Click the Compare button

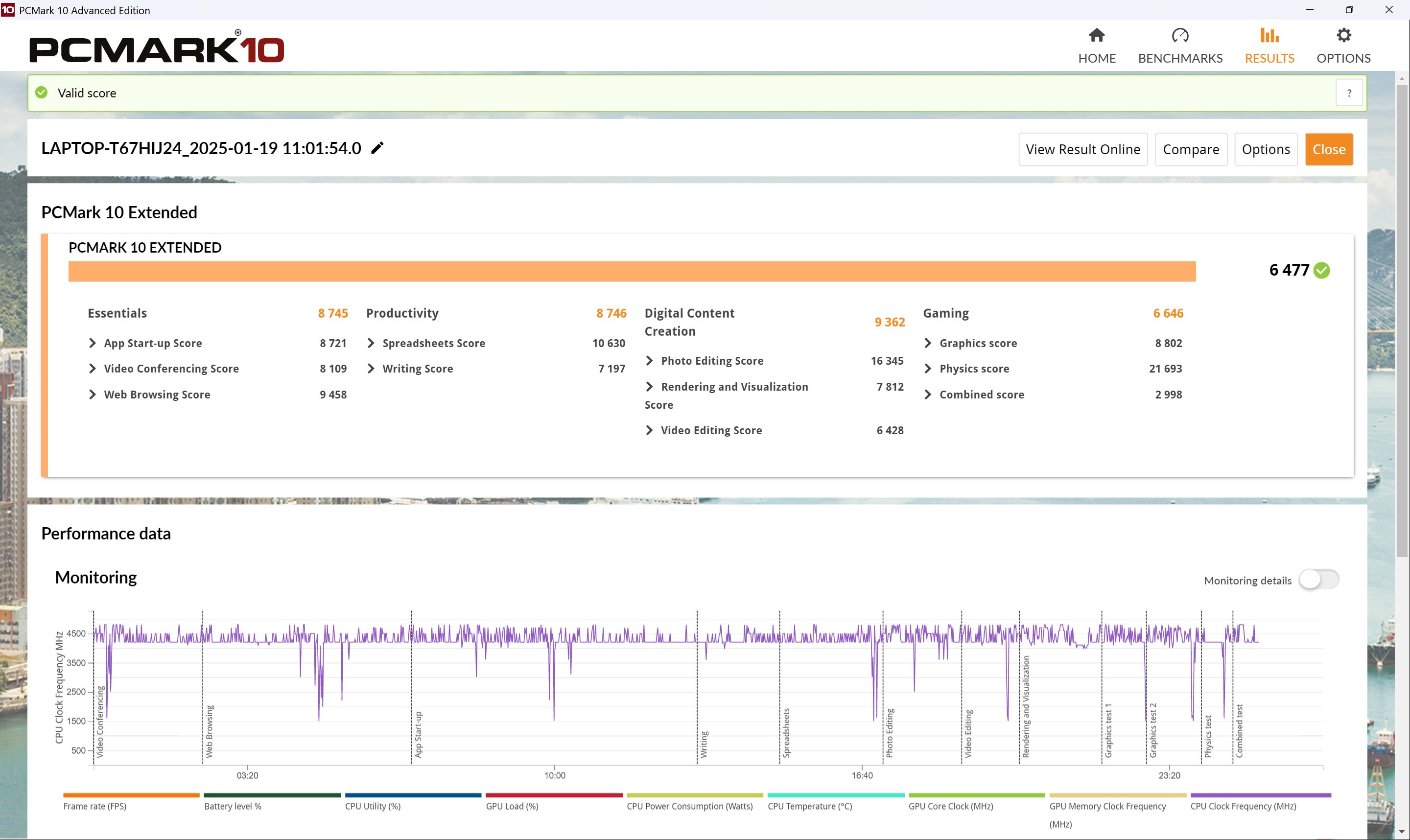click(1190, 149)
